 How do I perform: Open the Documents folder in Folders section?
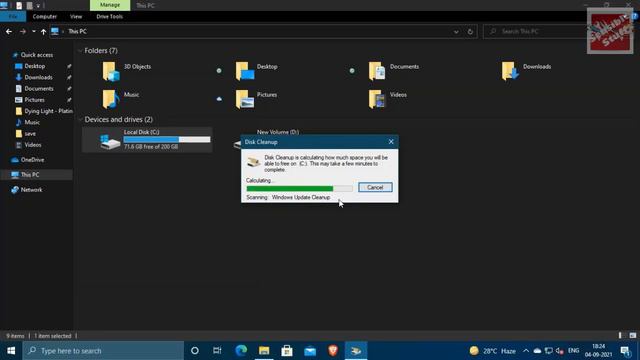click(x=393, y=71)
